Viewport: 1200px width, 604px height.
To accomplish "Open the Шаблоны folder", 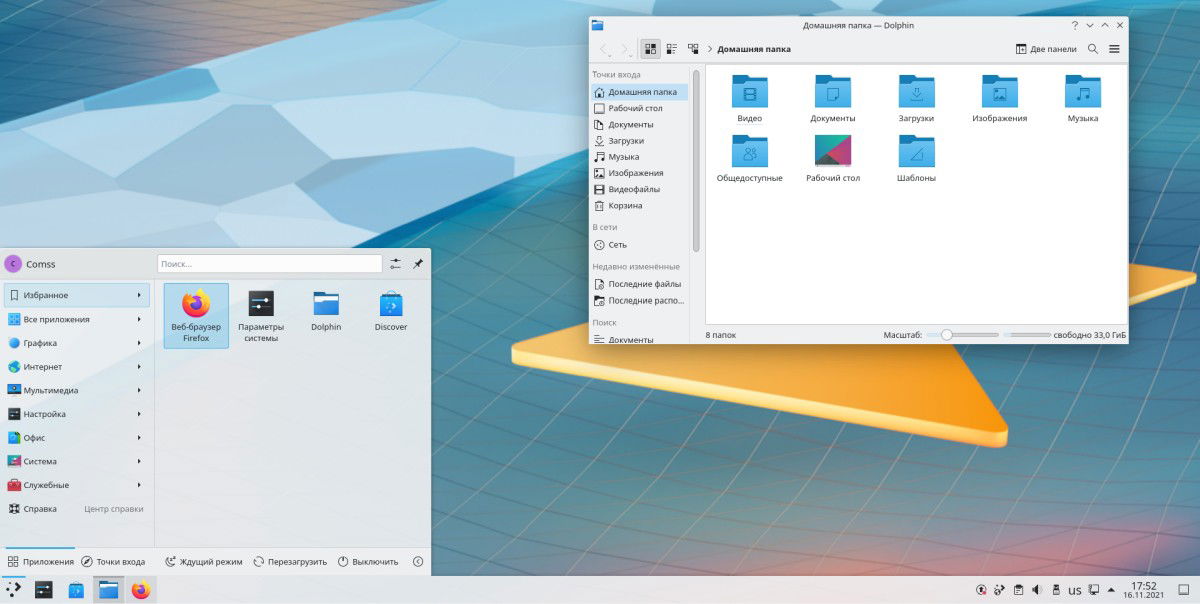I will click(916, 158).
